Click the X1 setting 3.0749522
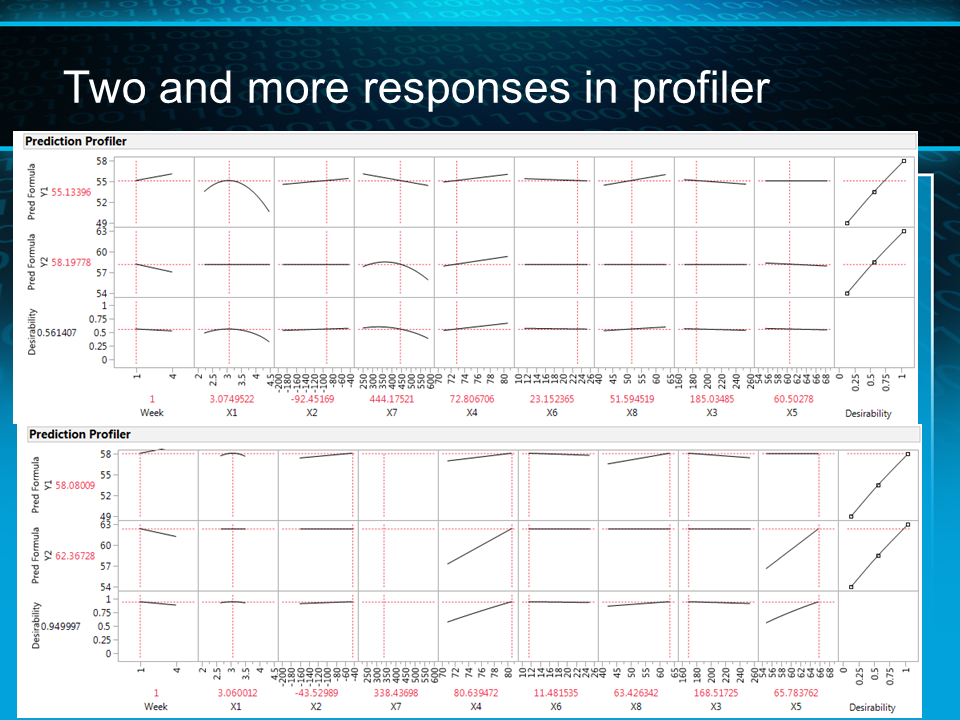 (231, 399)
